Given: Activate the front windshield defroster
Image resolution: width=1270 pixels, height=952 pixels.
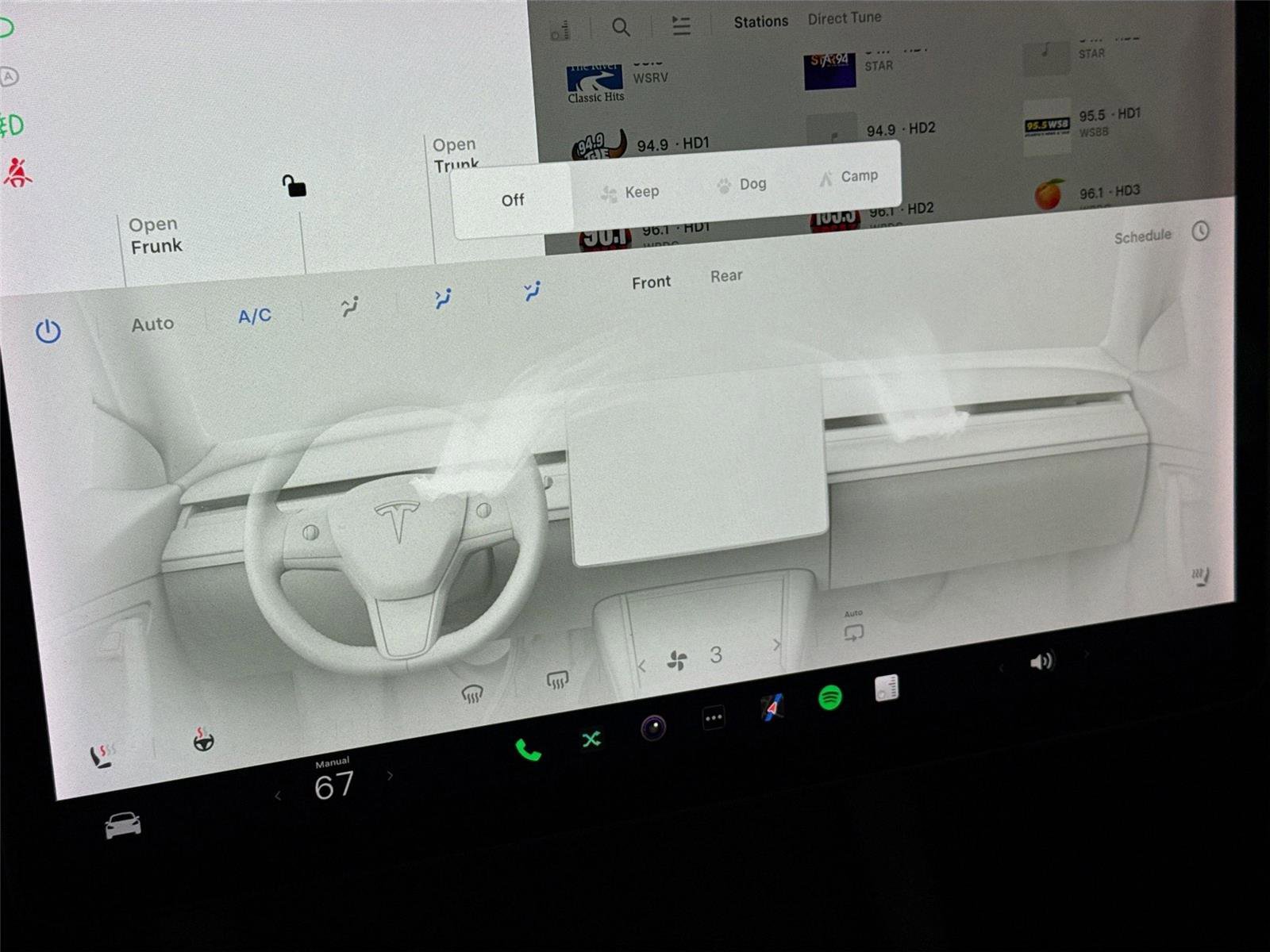Looking at the screenshot, I should 471,693.
